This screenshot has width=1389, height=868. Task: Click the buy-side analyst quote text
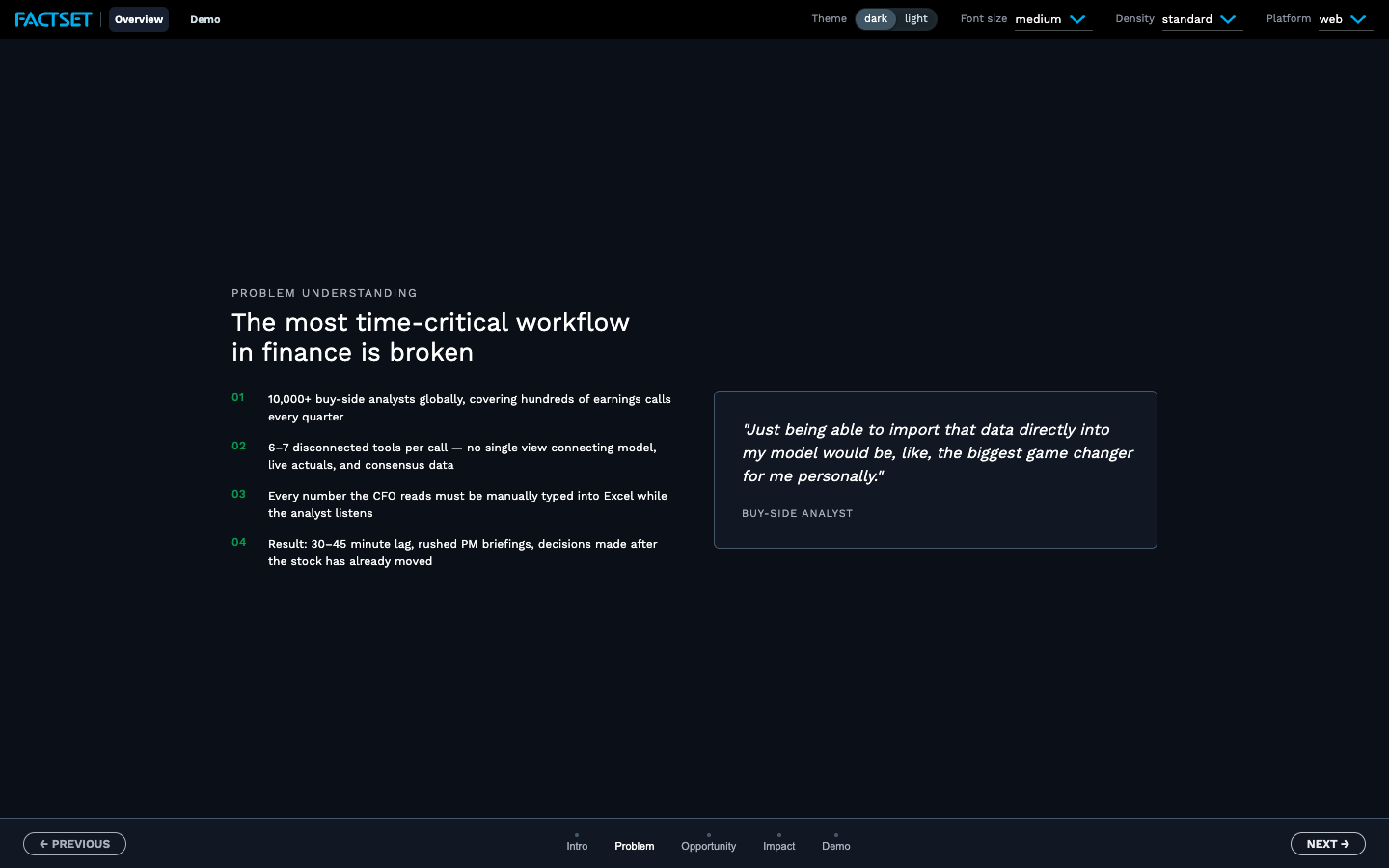click(x=938, y=453)
